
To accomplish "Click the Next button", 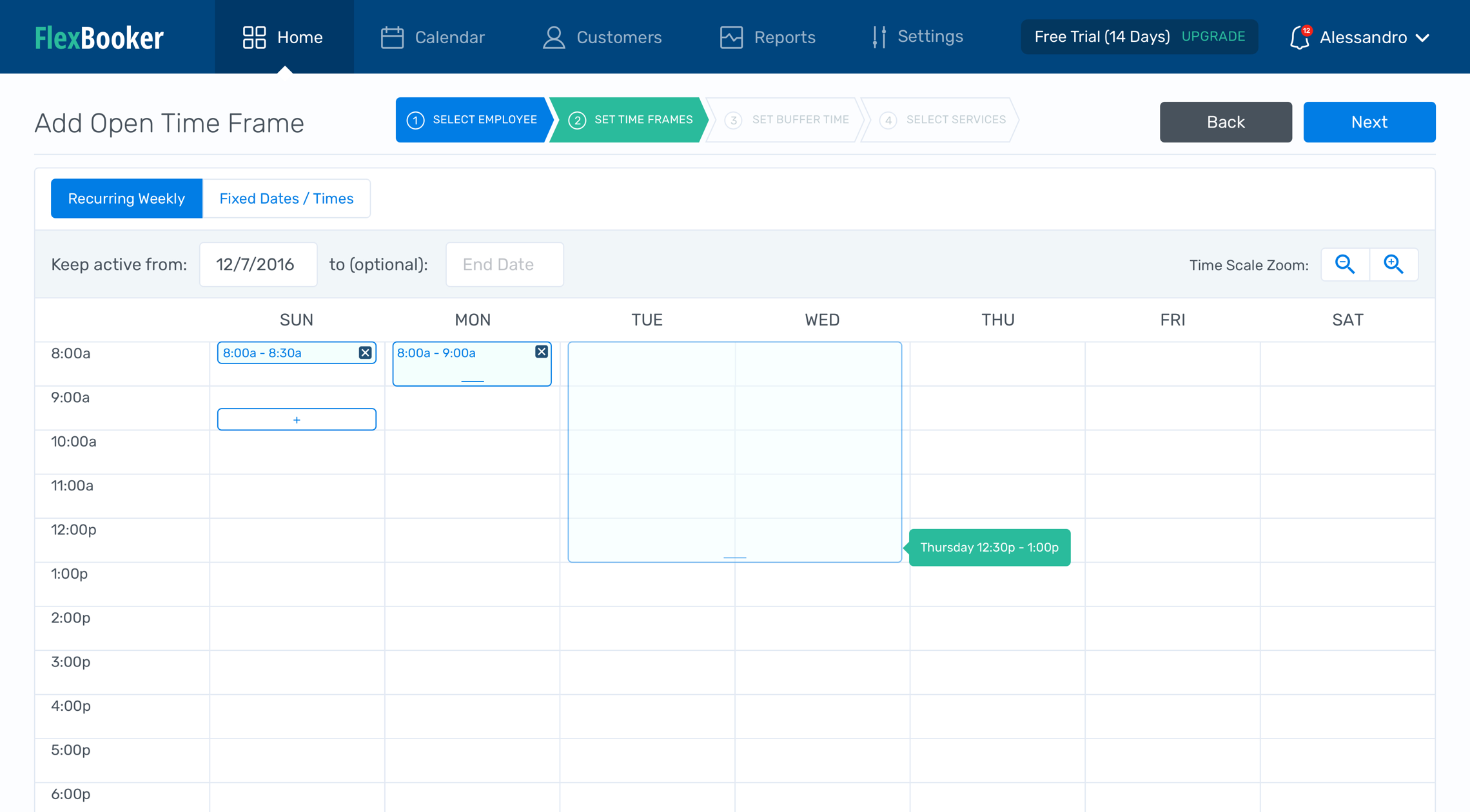I will [x=1369, y=122].
